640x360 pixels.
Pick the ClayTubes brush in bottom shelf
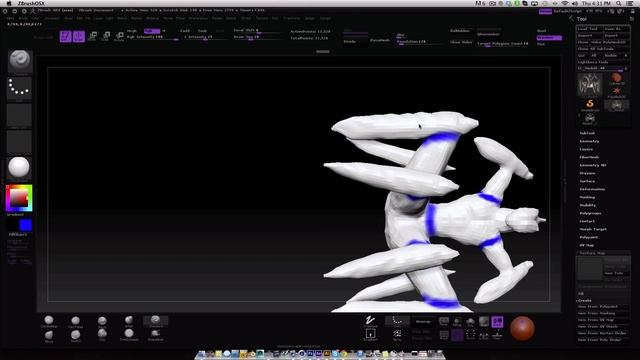[x=76, y=322]
